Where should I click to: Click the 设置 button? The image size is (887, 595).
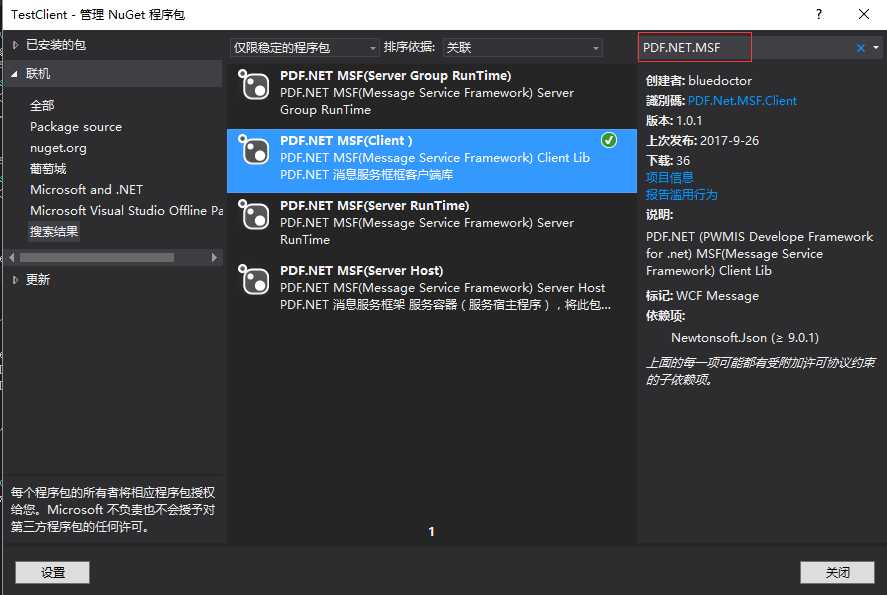(x=53, y=572)
